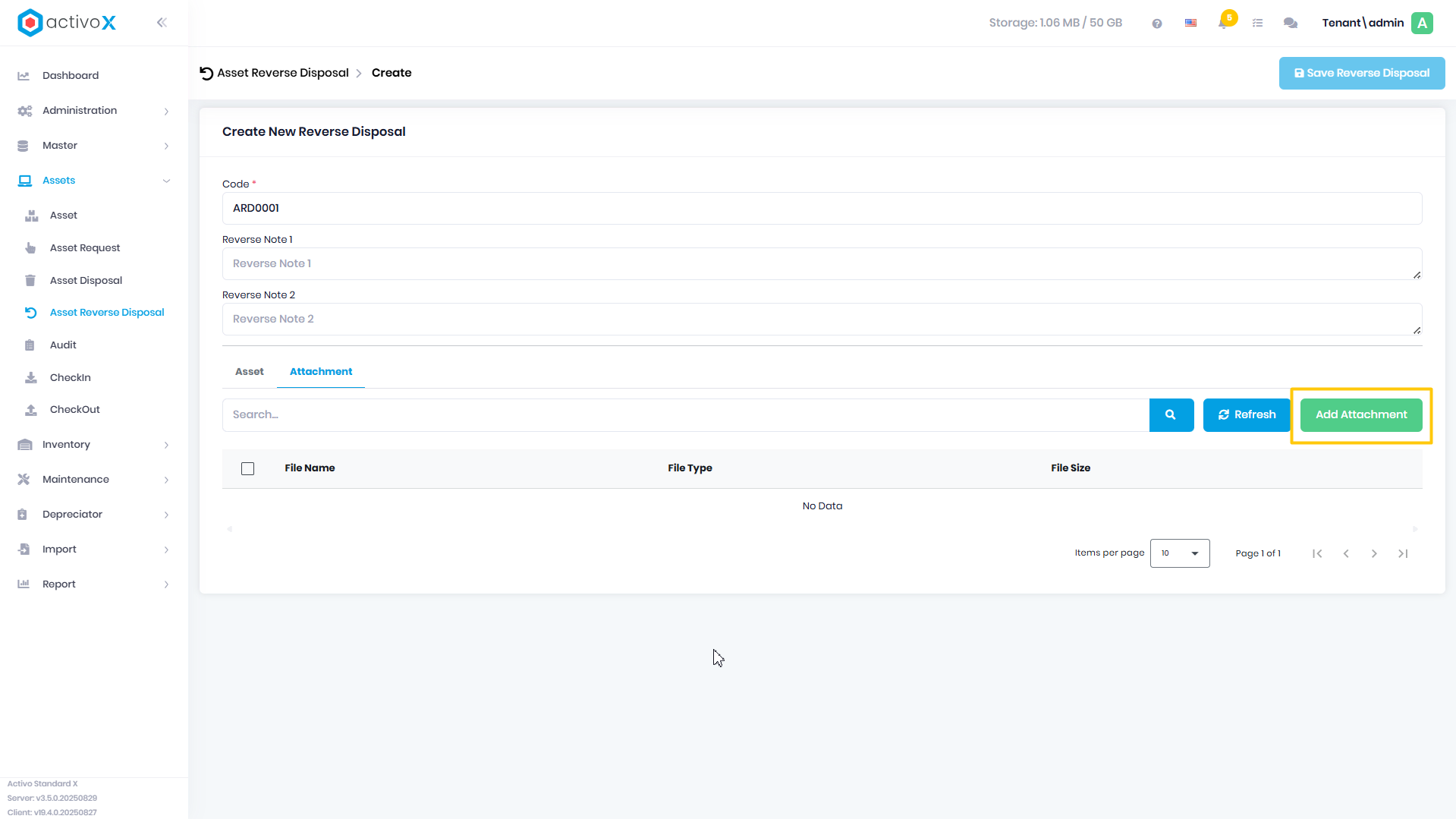Sort by File Type column header
Image resolution: width=1456 pixels, height=819 pixels.
coord(690,468)
